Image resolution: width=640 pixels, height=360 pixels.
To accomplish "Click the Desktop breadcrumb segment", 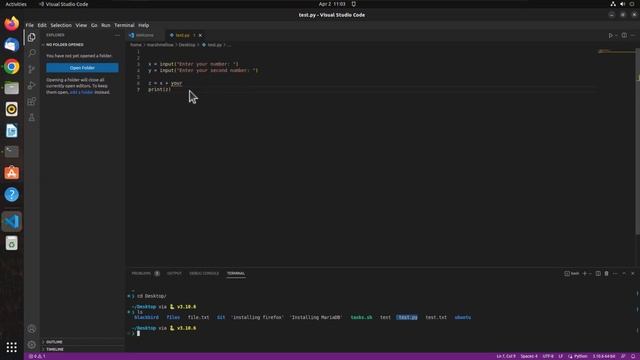I will tap(187, 45).
